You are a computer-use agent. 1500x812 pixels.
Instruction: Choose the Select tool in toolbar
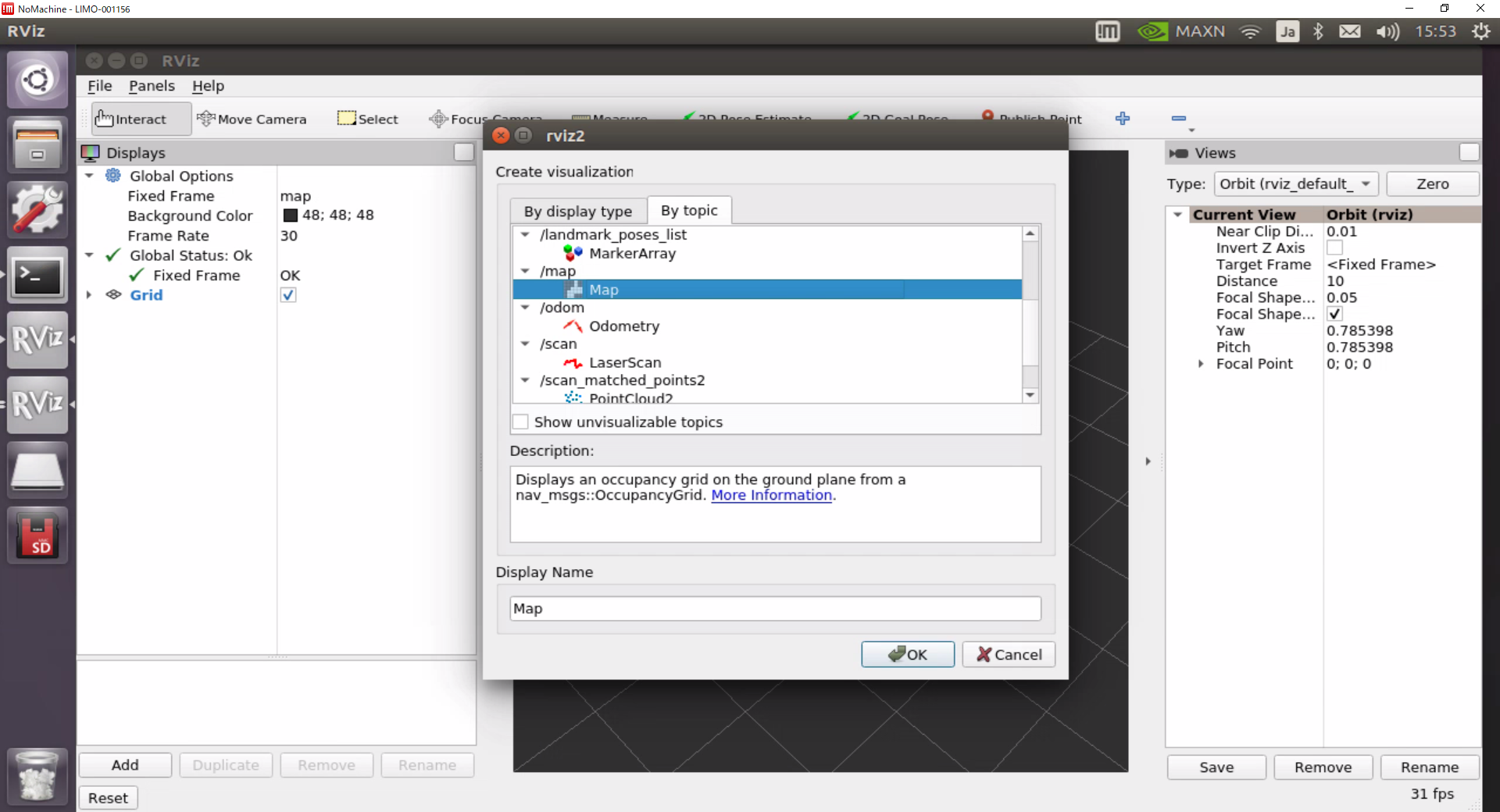[x=368, y=119]
